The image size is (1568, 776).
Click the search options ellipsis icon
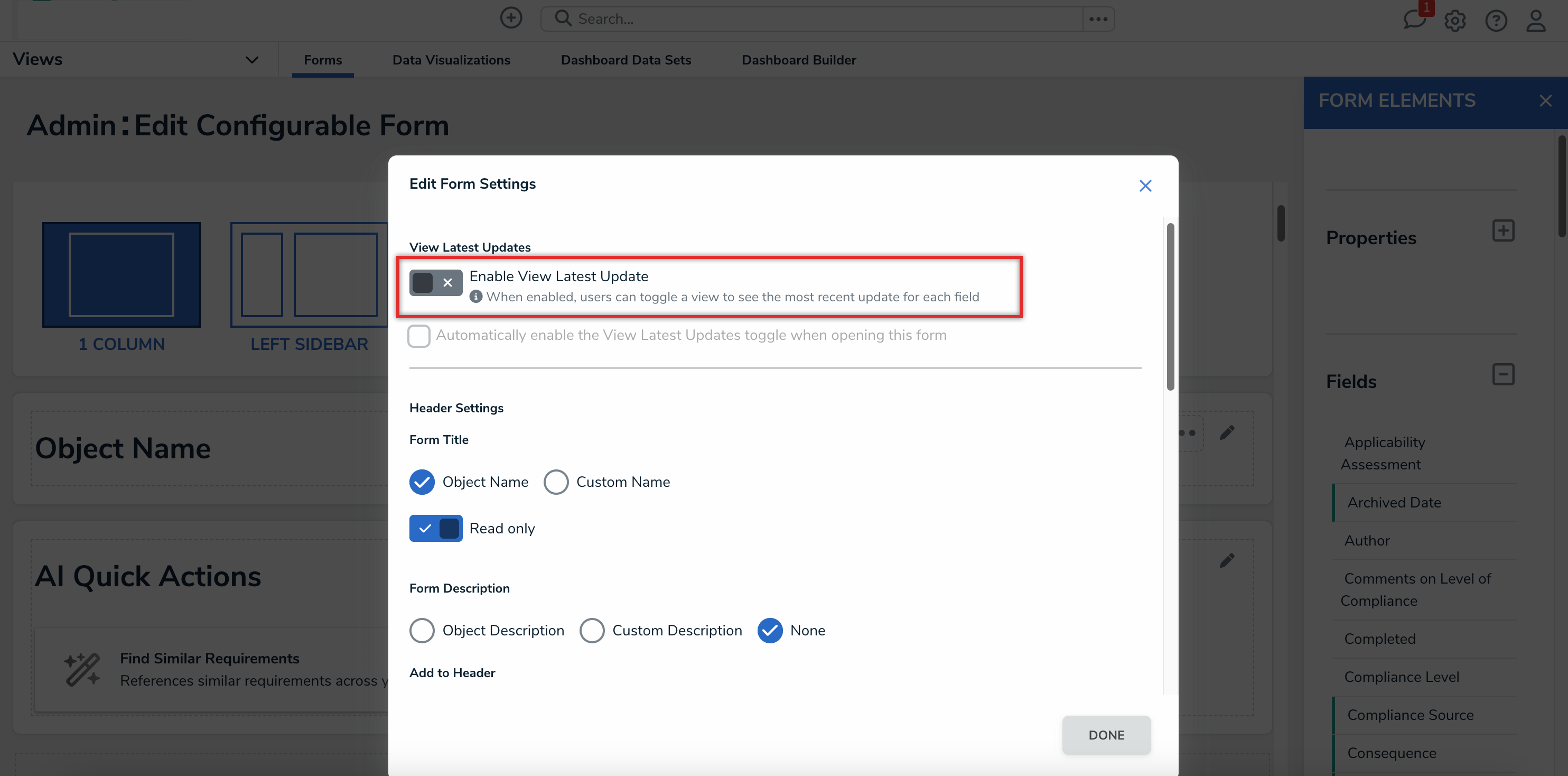click(x=1098, y=19)
